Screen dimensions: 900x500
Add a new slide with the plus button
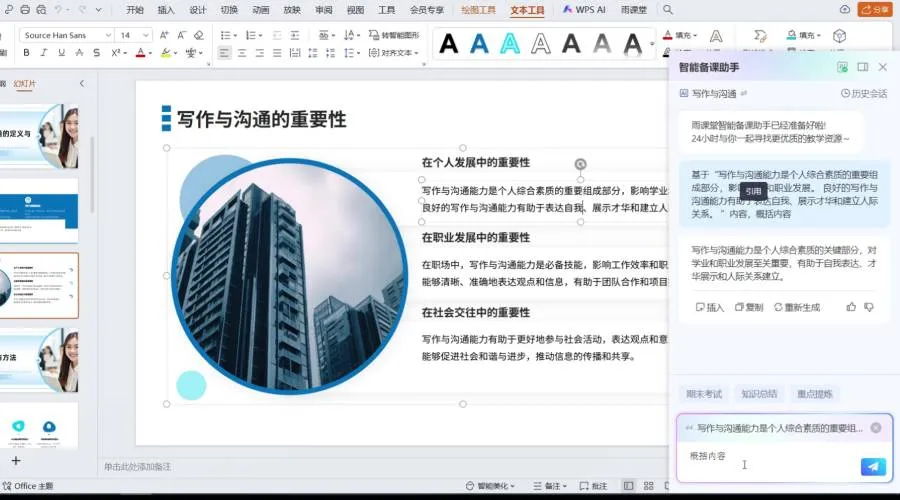tap(16, 460)
